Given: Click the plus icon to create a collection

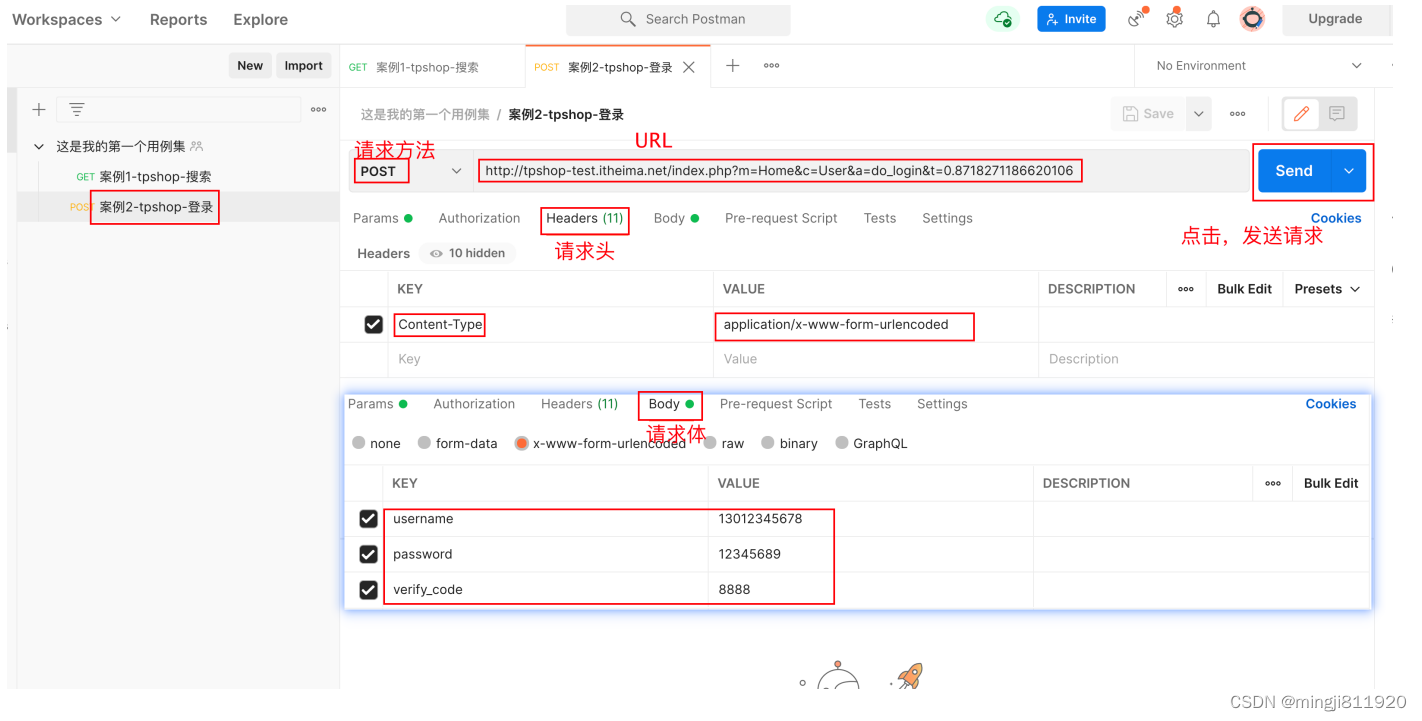Looking at the screenshot, I should [x=39, y=110].
